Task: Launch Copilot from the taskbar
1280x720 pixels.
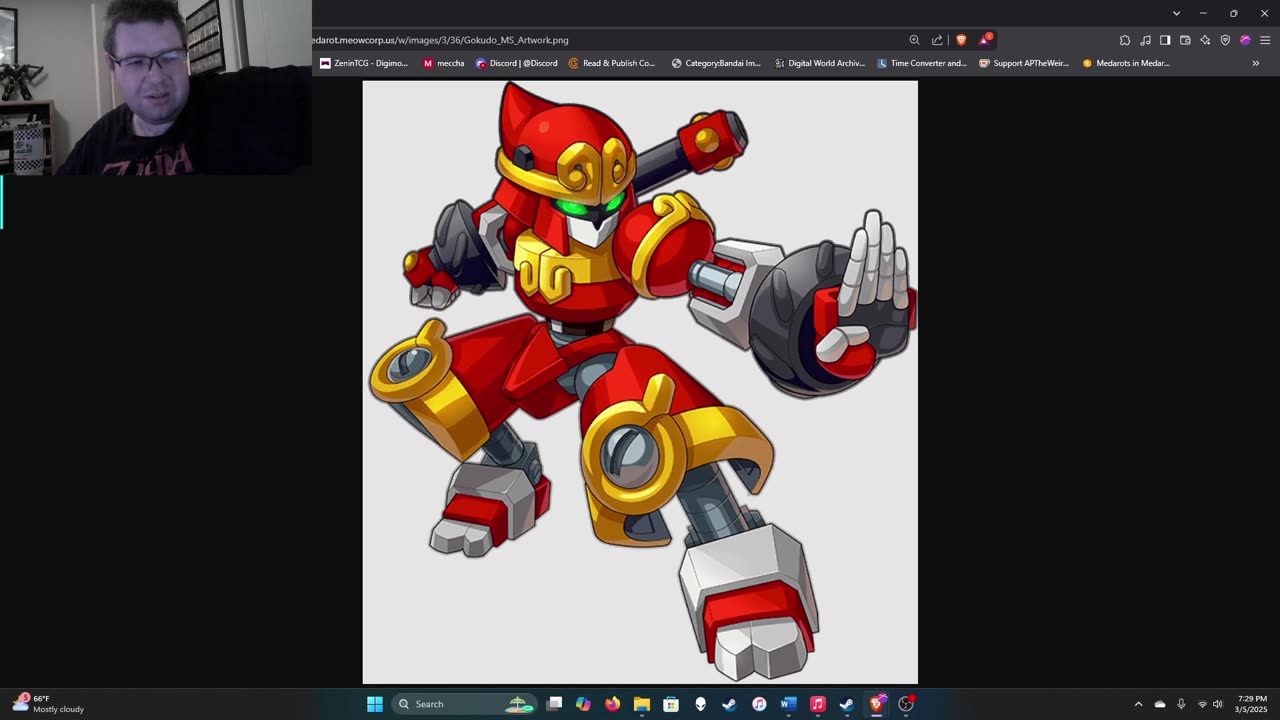Action: point(584,704)
